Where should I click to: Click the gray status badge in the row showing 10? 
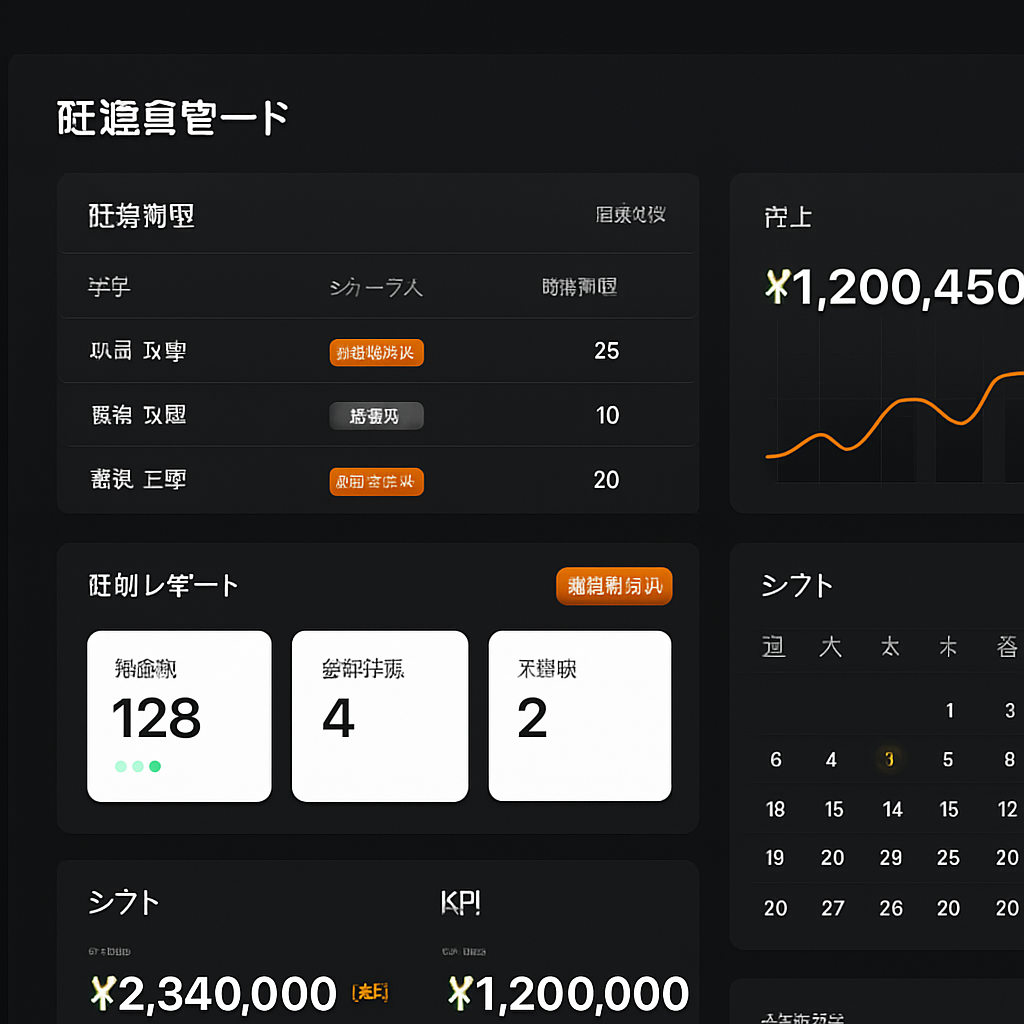click(376, 416)
